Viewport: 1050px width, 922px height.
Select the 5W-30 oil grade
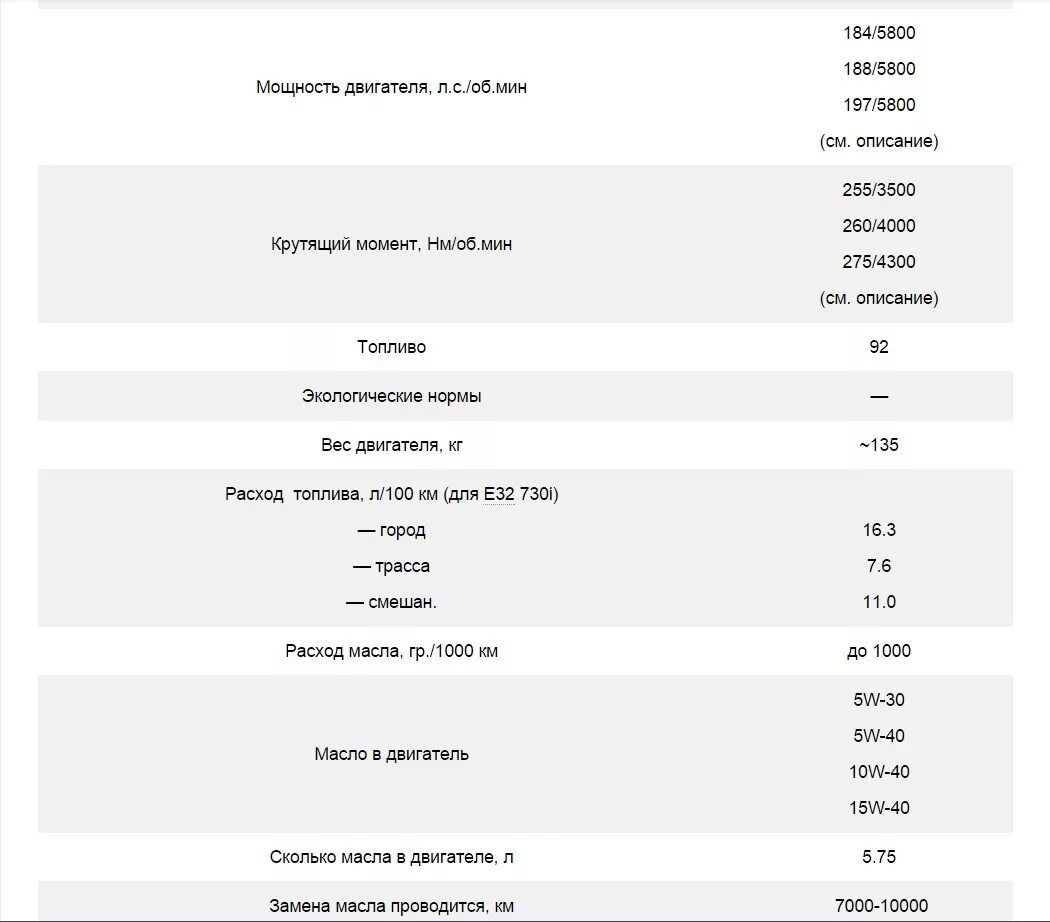point(879,700)
